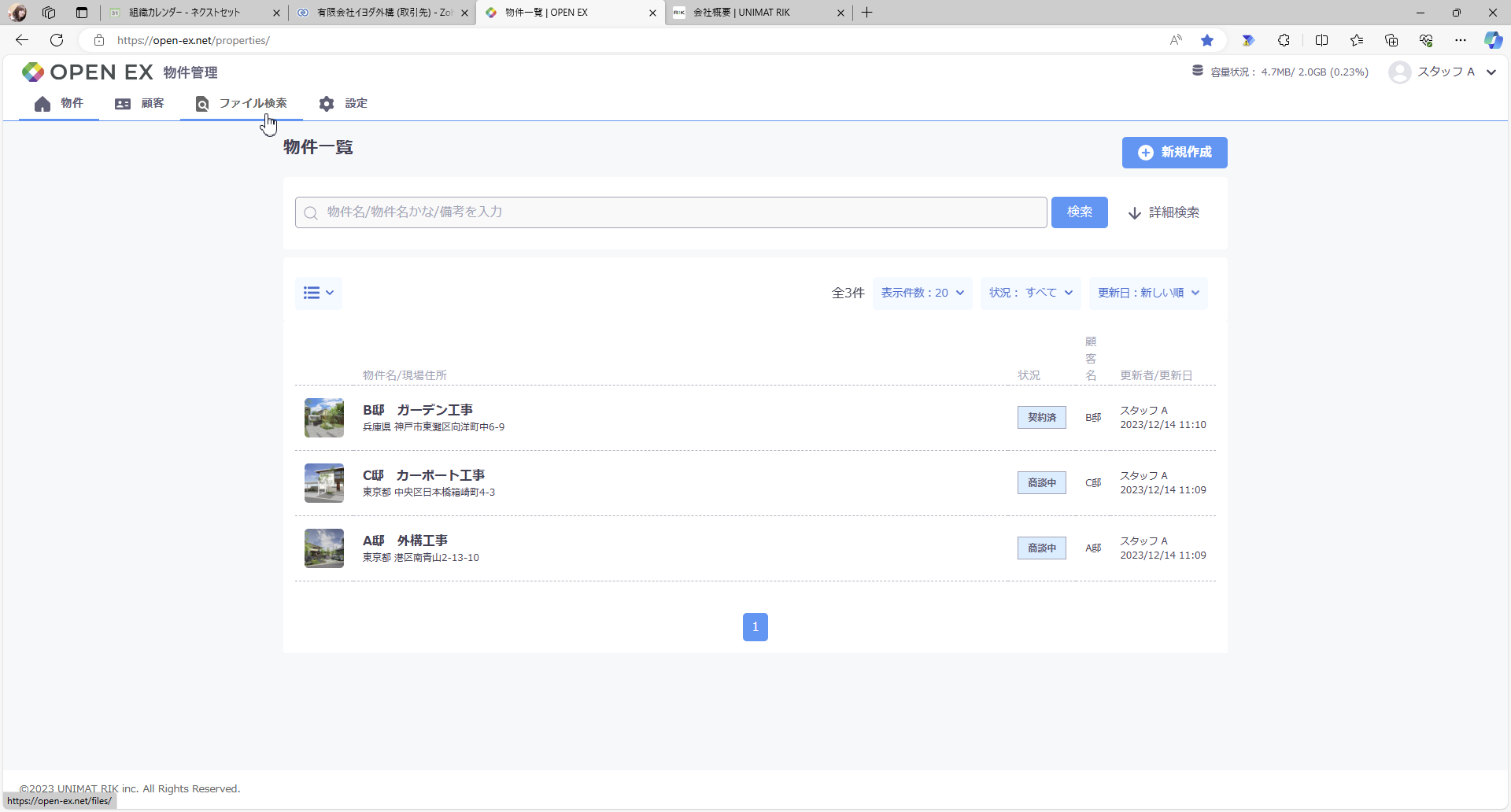Click the colored extension arrow icon
The height and width of the screenshot is (812, 1511).
pos(1247,40)
